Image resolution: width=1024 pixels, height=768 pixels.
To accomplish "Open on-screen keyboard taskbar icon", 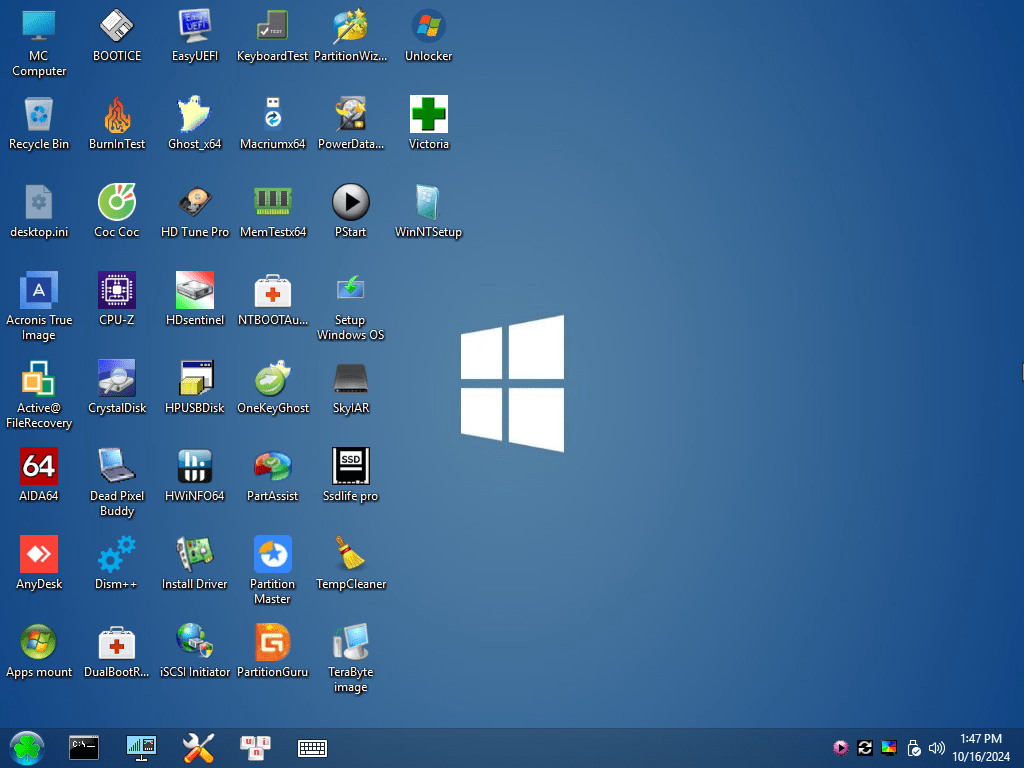I will pos(312,748).
